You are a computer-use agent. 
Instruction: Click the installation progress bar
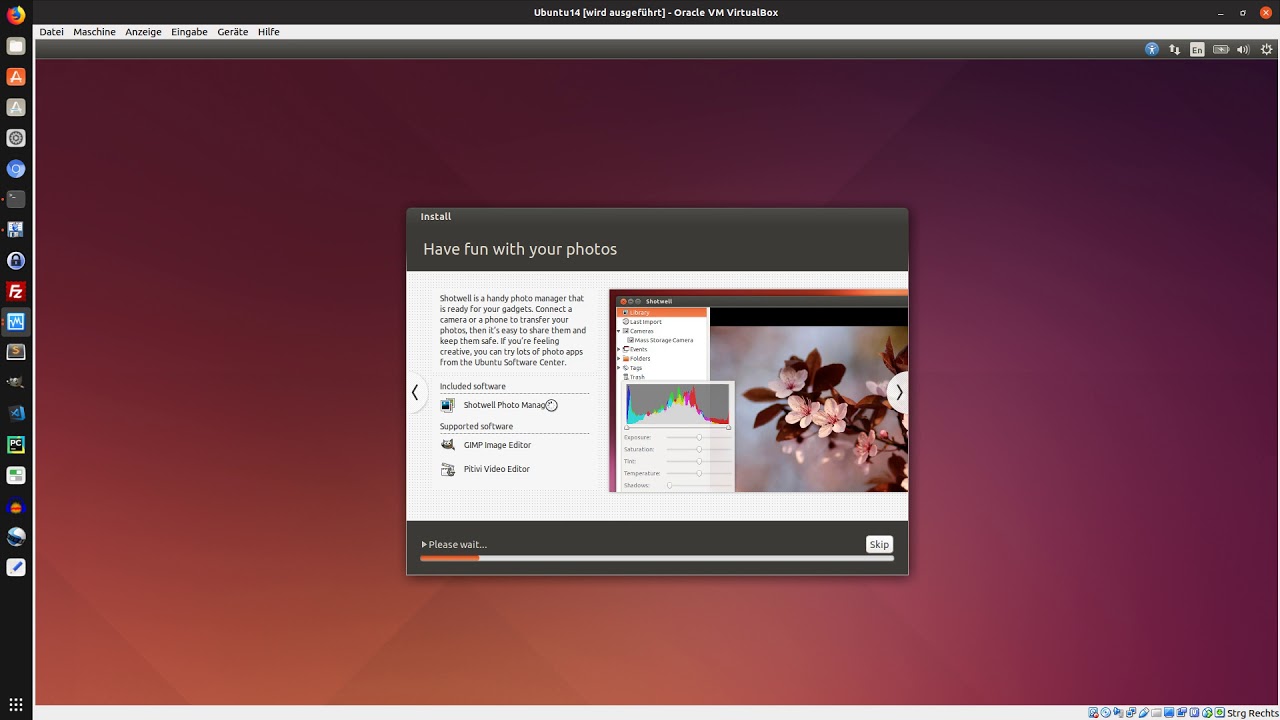point(657,558)
